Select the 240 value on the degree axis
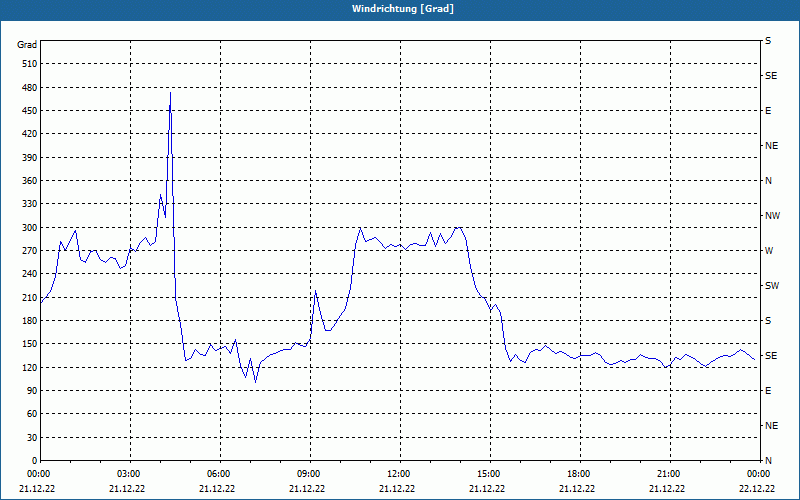The height and width of the screenshot is (500, 800). tap(30, 273)
